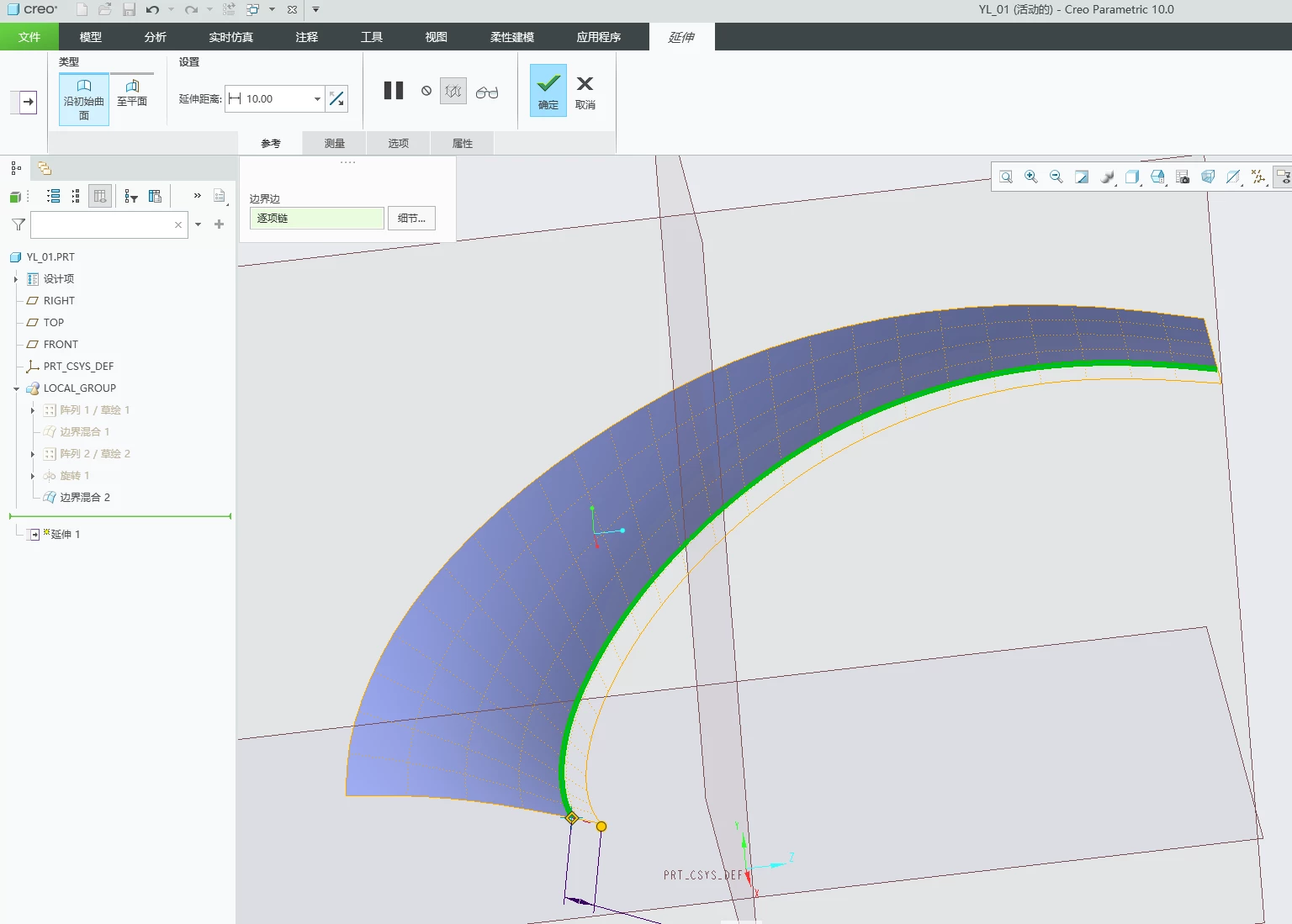The height and width of the screenshot is (924, 1292).
Task: Click the Open file folder icon
Action: (105, 9)
